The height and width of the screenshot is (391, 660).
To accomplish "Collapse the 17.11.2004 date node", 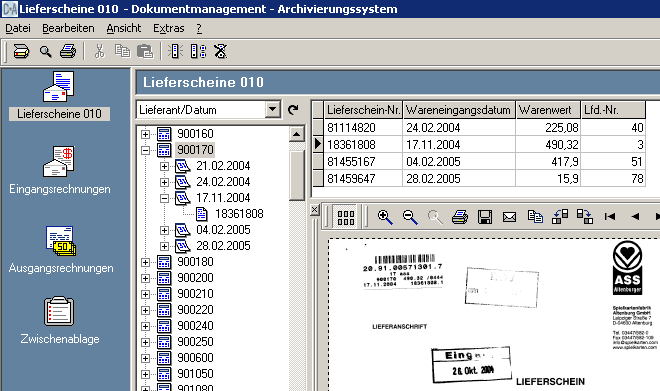I will pos(165,198).
